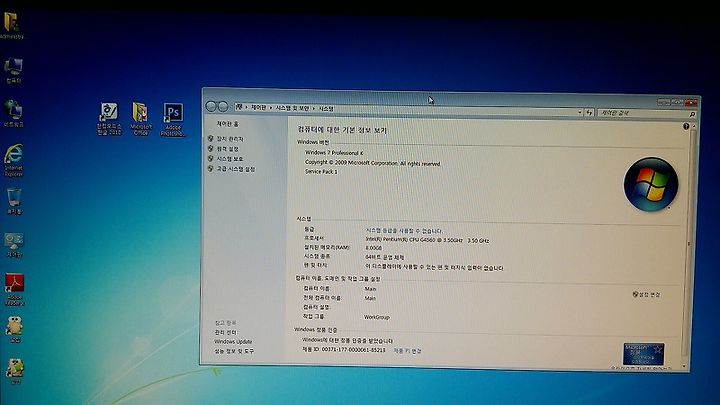Image resolution: width=720 pixels, height=405 pixels.
Task: Click 설정 변경 next to computer name
Action: [x=647, y=295]
